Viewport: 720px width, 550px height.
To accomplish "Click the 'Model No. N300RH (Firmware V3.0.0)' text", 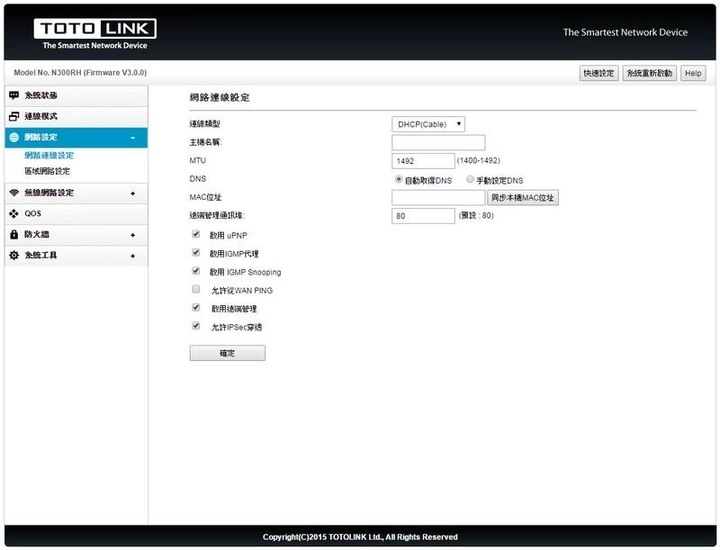I will pos(80,73).
